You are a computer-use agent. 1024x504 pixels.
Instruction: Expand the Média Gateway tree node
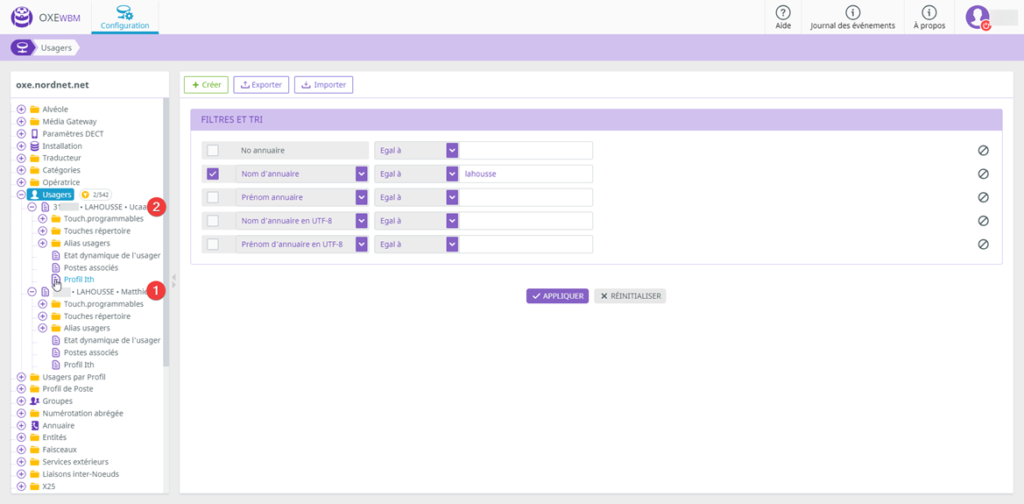[21, 121]
